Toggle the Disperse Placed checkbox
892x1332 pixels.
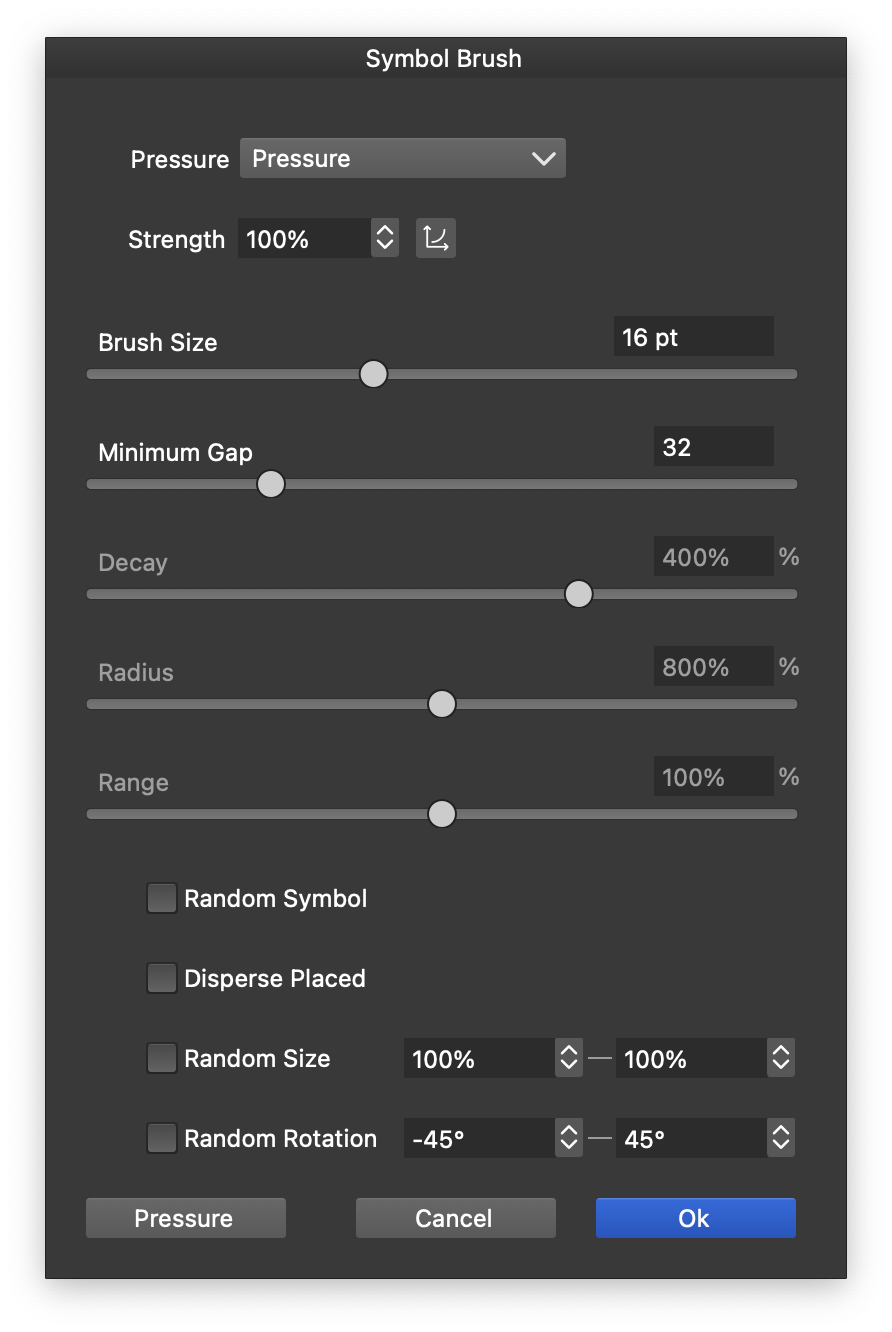(162, 978)
